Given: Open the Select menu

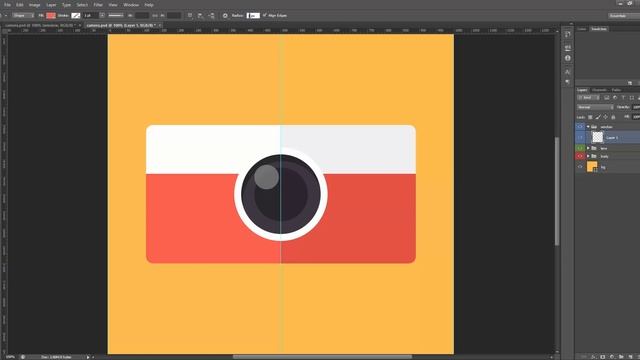Looking at the screenshot, I should click(82, 5).
